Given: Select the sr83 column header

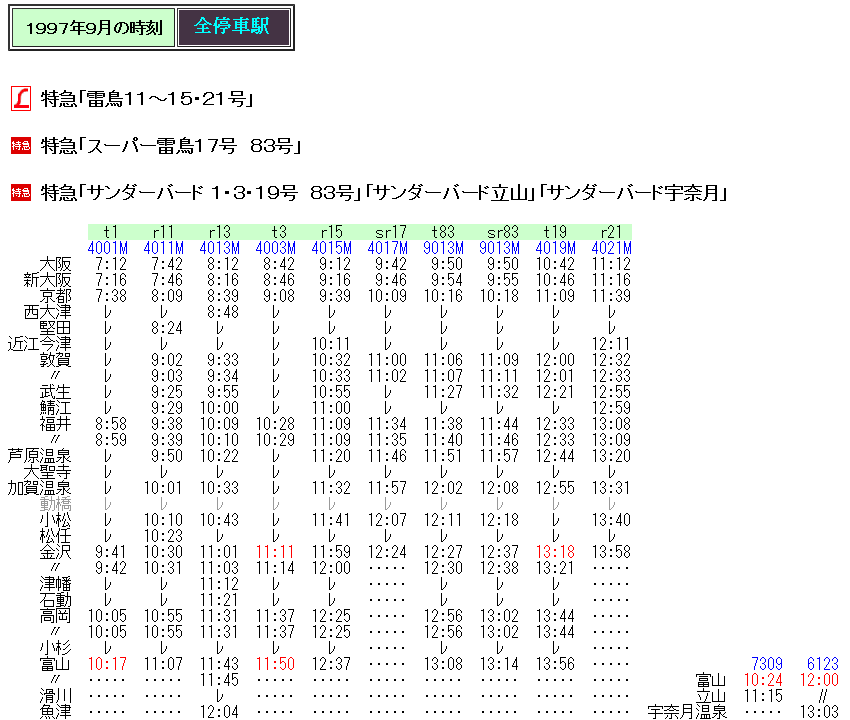Looking at the screenshot, I should tap(503, 232).
